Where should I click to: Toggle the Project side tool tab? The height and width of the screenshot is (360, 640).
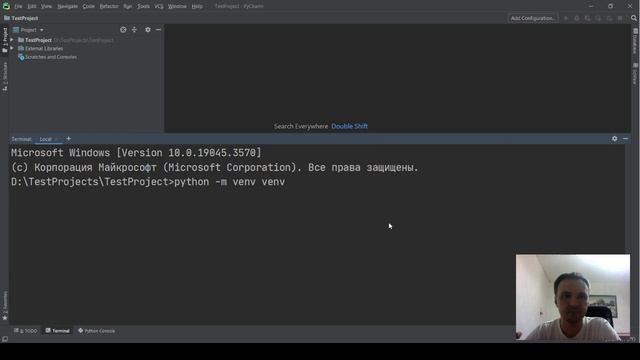coord(4,40)
